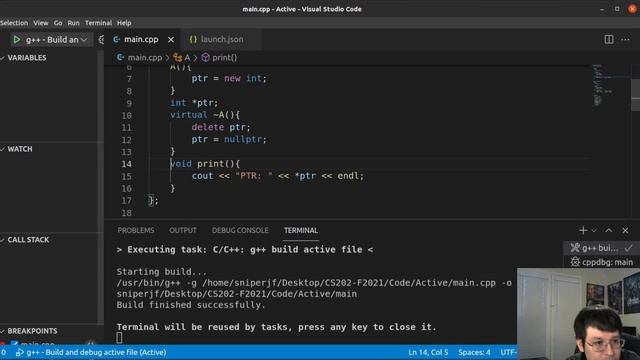
Task: Click the 'int *ptr;' code line
Action: (194, 103)
